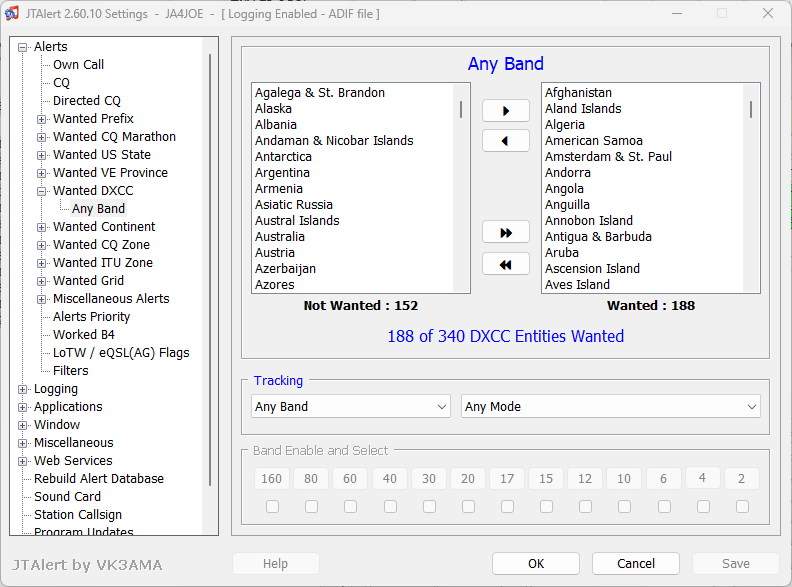Toggle the checkbox under the 15 band
This screenshot has width=792, height=587.
pyautogui.click(x=546, y=506)
